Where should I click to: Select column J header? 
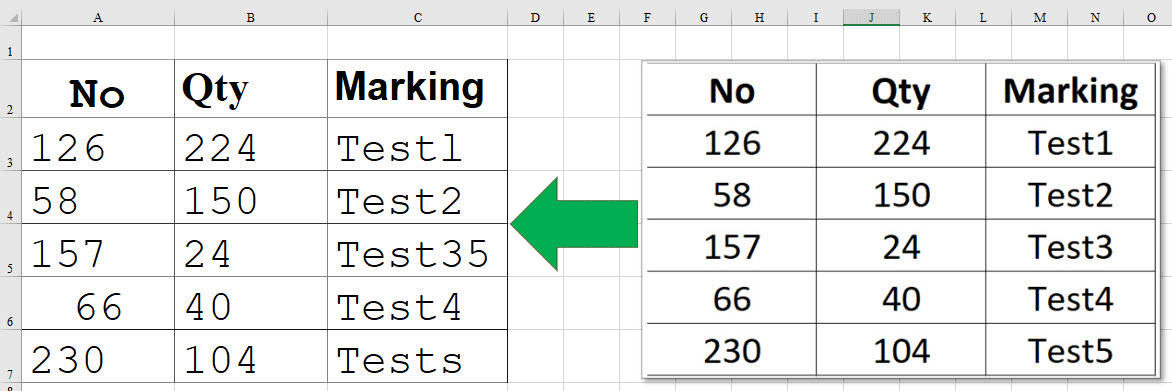pos(872,18)
